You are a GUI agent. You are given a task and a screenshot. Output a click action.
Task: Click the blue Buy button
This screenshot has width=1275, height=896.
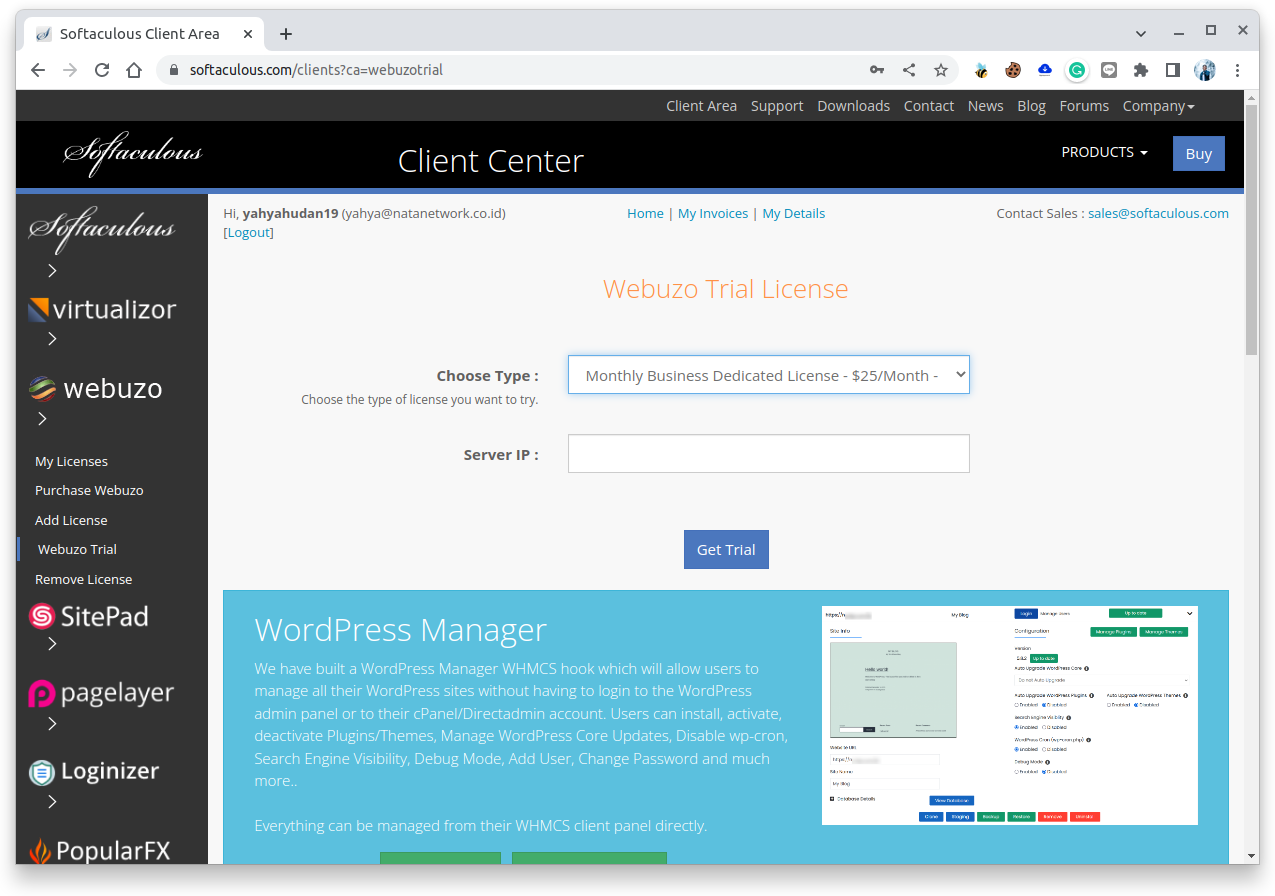click(x=1198, y=154)
